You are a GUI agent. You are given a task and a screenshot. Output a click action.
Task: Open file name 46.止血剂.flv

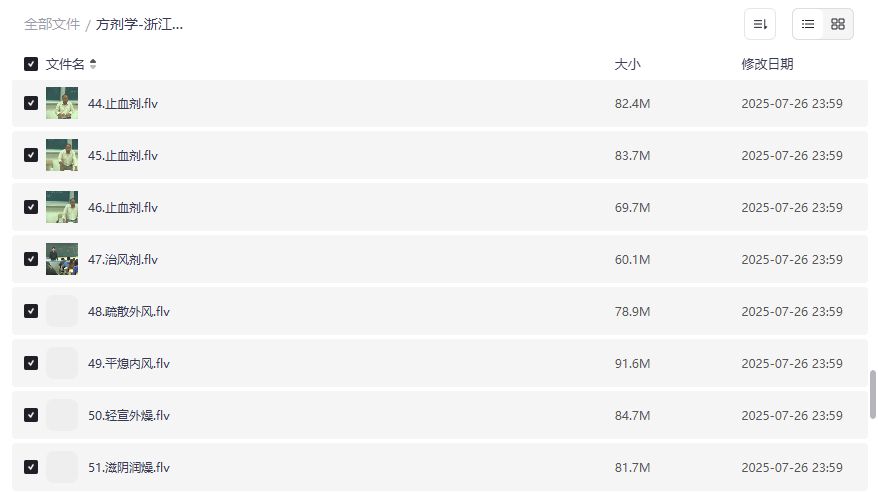(x=122, y=207)
